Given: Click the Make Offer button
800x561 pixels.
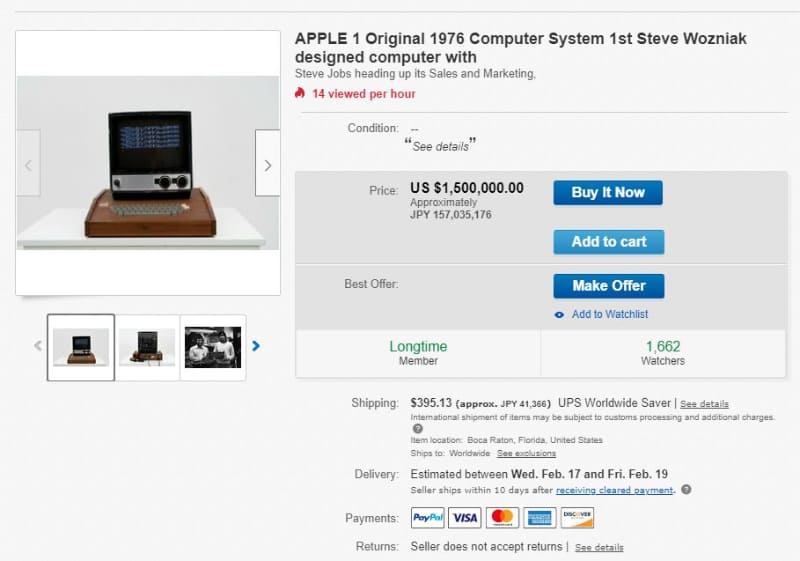Looking at the screenshot, I should click(609, 286).
